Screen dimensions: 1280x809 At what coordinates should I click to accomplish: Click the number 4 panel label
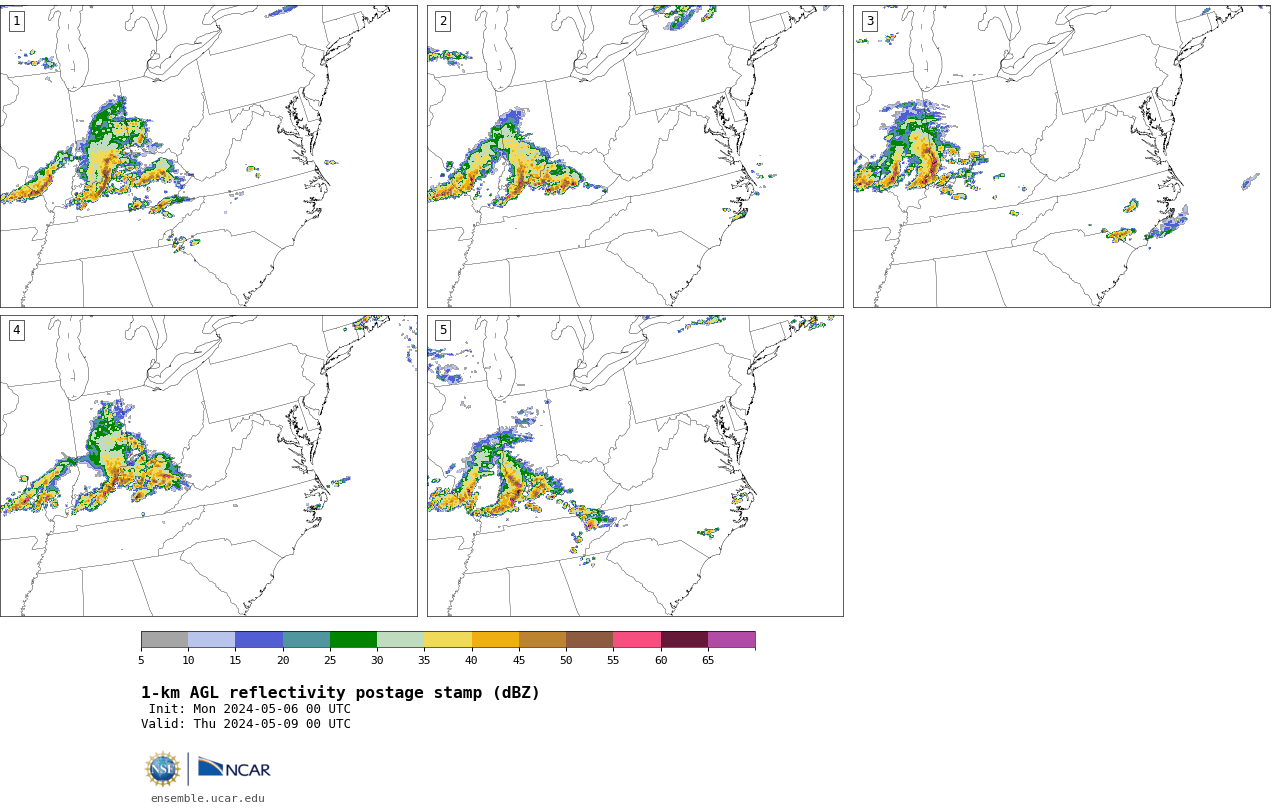coord(16,330)
